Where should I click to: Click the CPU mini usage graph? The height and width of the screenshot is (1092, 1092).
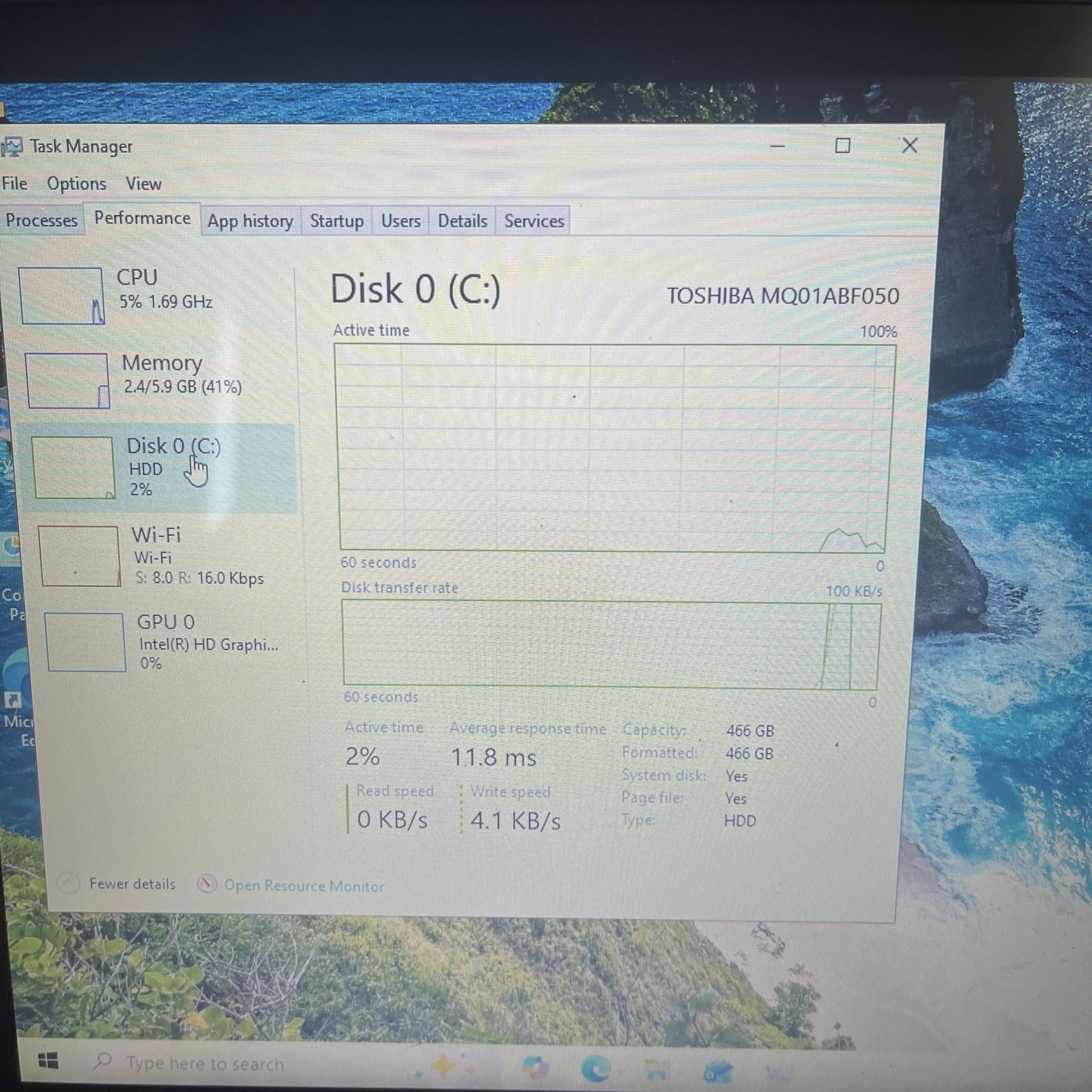click(61, 296)
